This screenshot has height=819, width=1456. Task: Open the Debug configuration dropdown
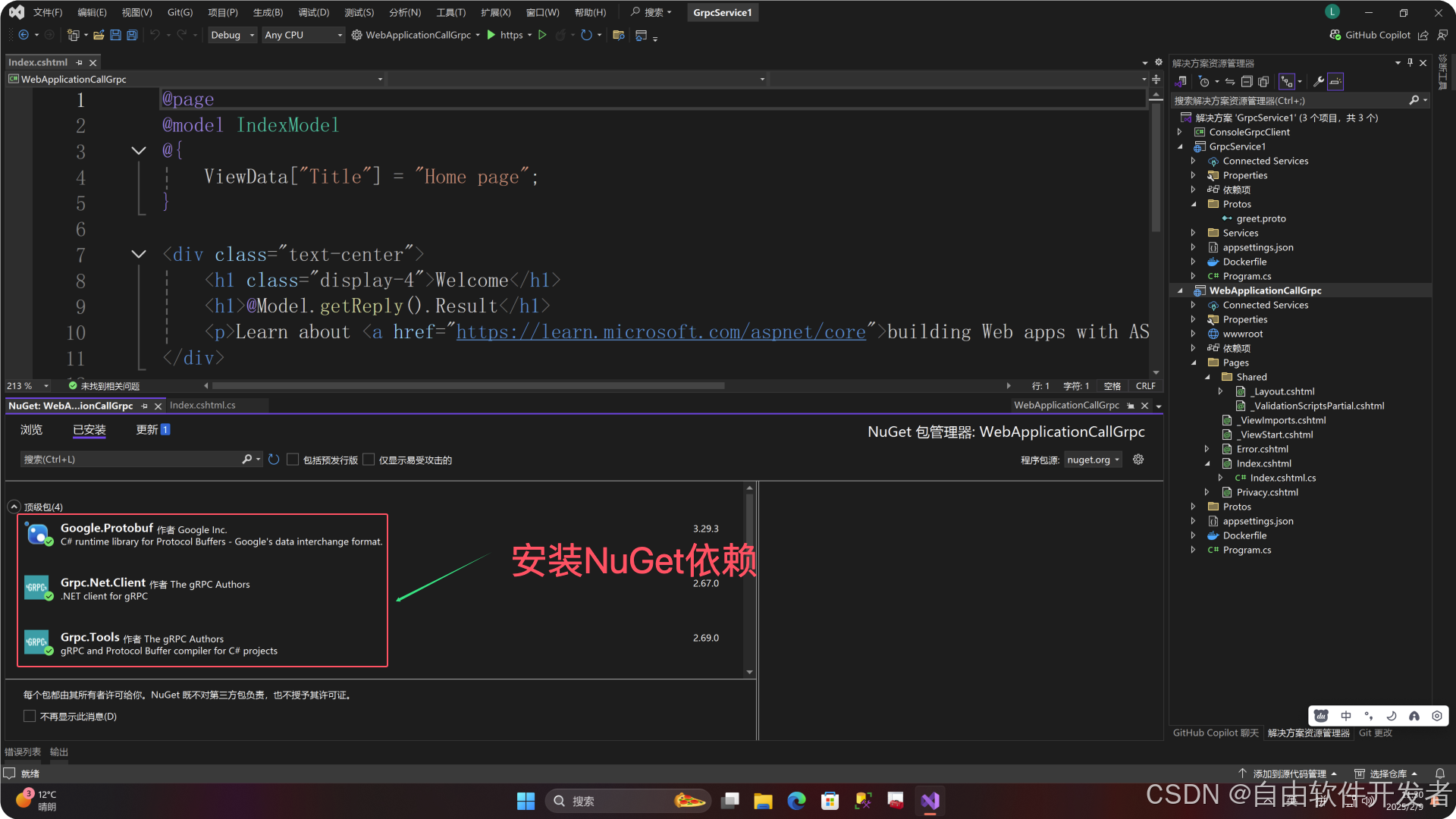pyautogui.click(x=232, y=35)
